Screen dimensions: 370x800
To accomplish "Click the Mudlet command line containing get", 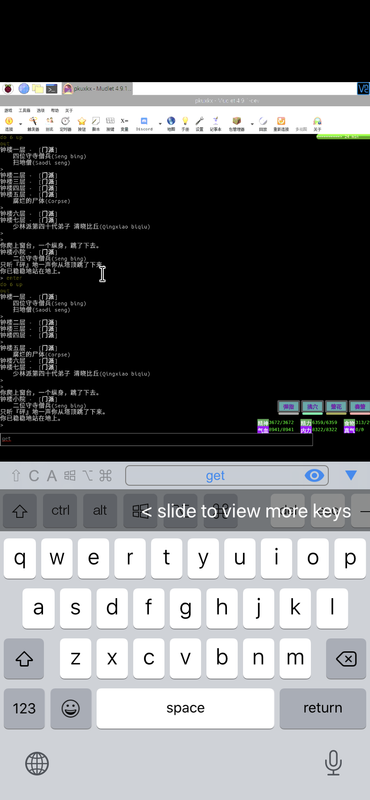I will (x=156, y=439).
